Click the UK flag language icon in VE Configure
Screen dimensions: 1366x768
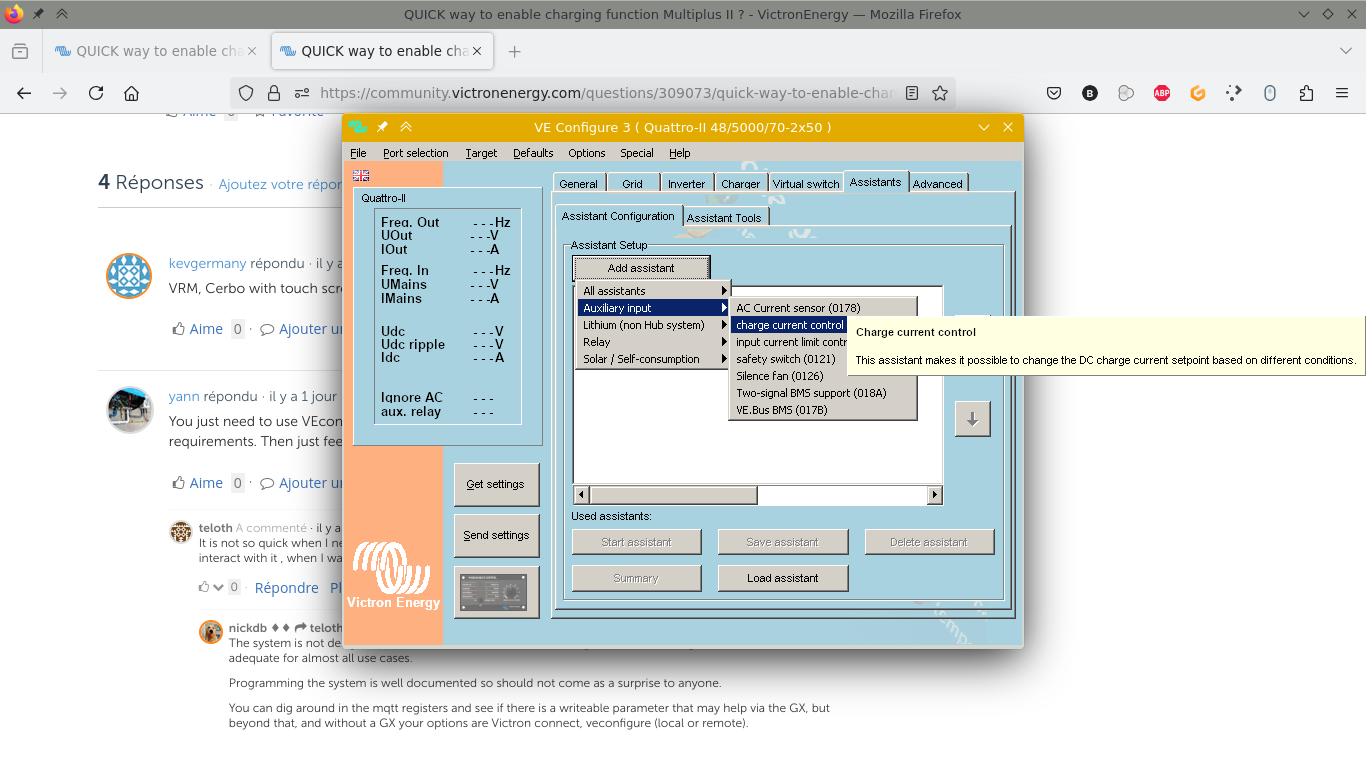coord(361,175)
